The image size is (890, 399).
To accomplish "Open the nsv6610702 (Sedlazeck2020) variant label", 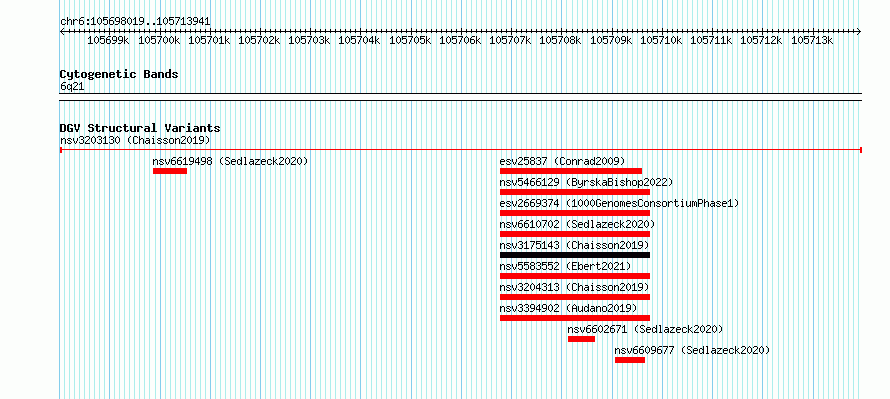I will pos(577,224).
